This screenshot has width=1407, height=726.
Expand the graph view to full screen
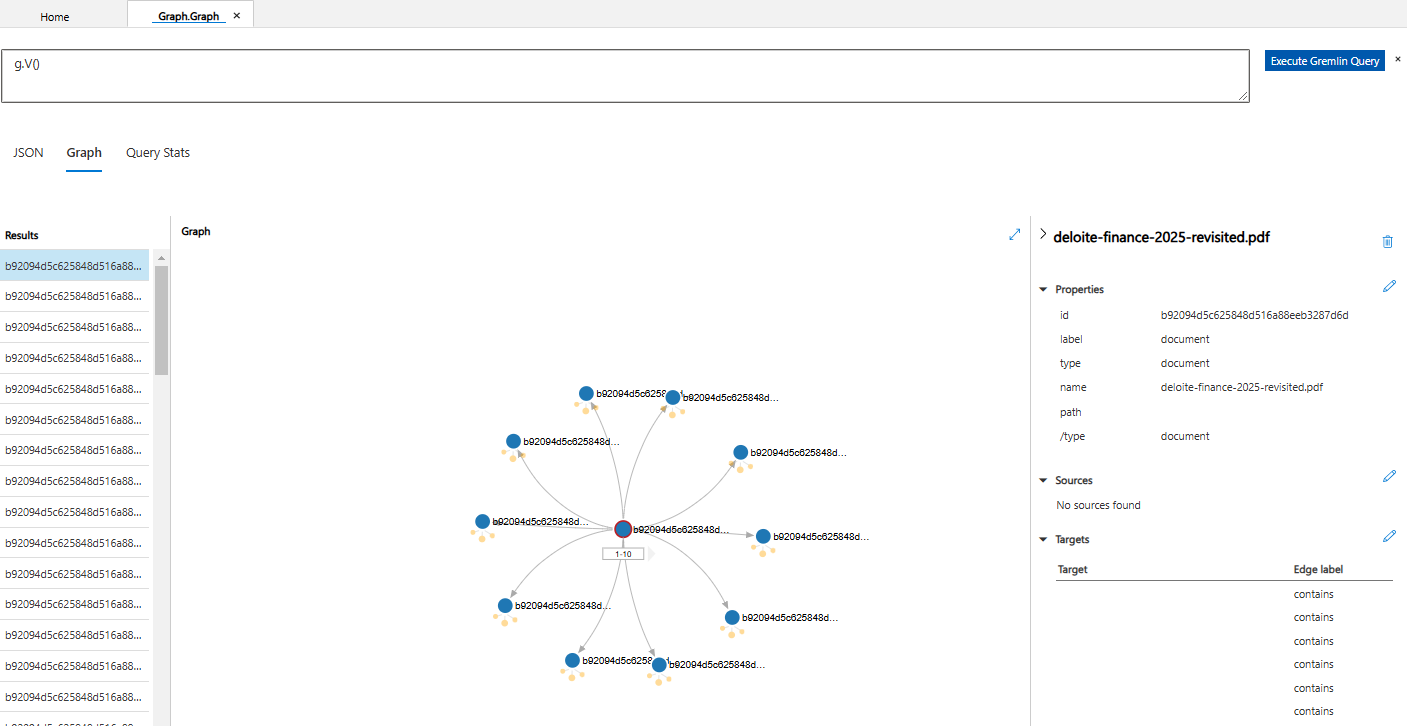1014,233
